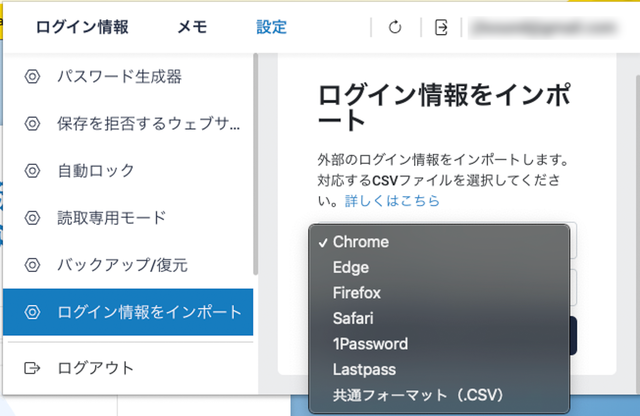Choose 共通フォーマット（.CSV） from dropdown
Screen dimensions: 640x416
click(x=439, y=395)
